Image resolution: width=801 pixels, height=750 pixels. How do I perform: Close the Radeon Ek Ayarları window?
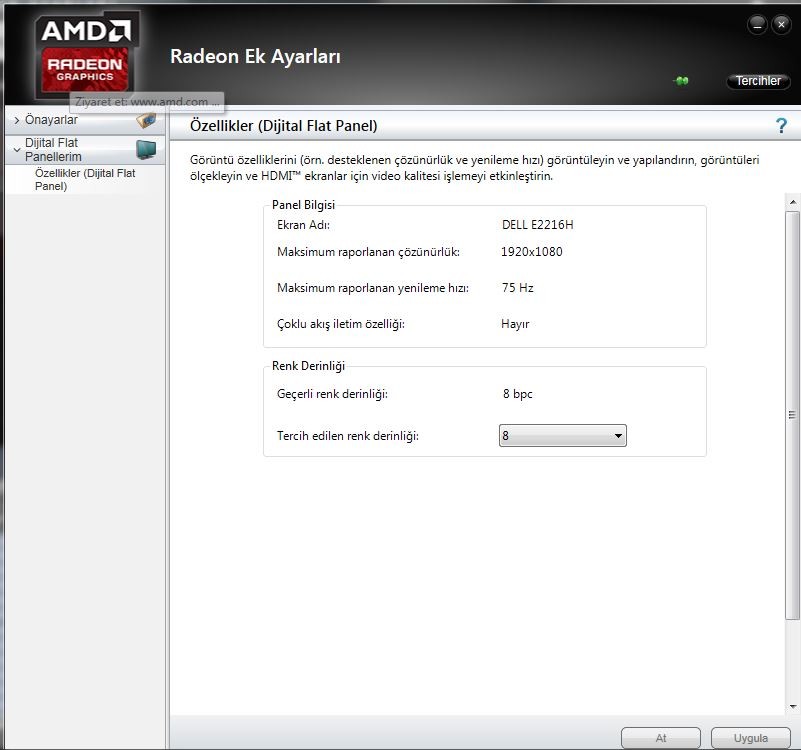(x=781, y=24)
